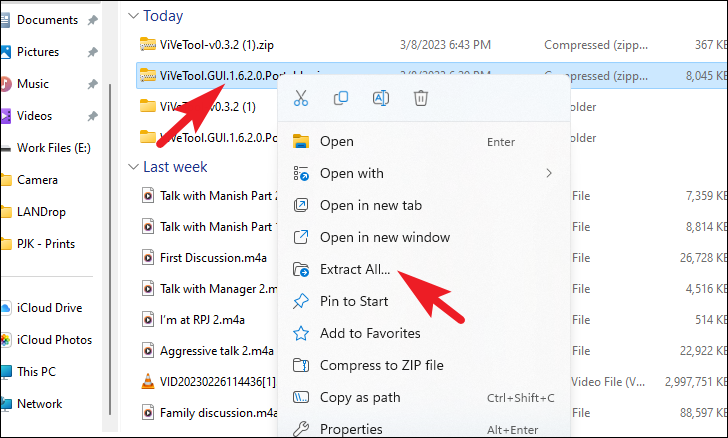
Task: Open PJK - Prints folder in sidebar
Action: coord(46,244)
